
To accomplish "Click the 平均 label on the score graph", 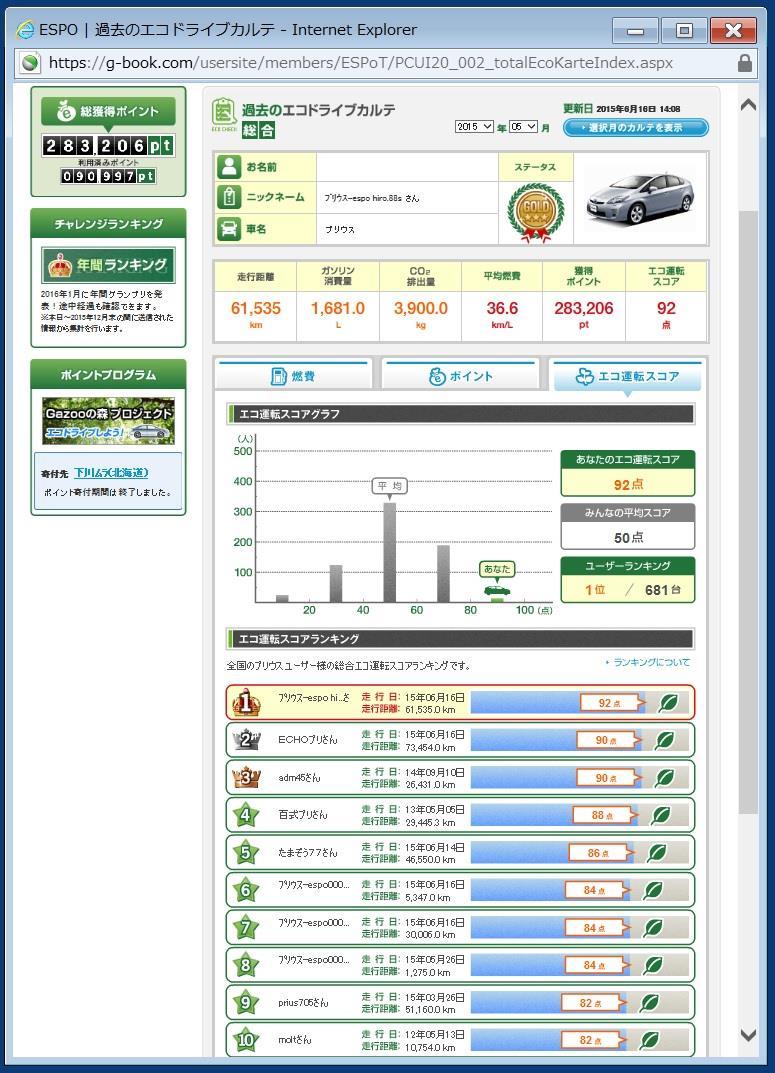I will point(389,486).
